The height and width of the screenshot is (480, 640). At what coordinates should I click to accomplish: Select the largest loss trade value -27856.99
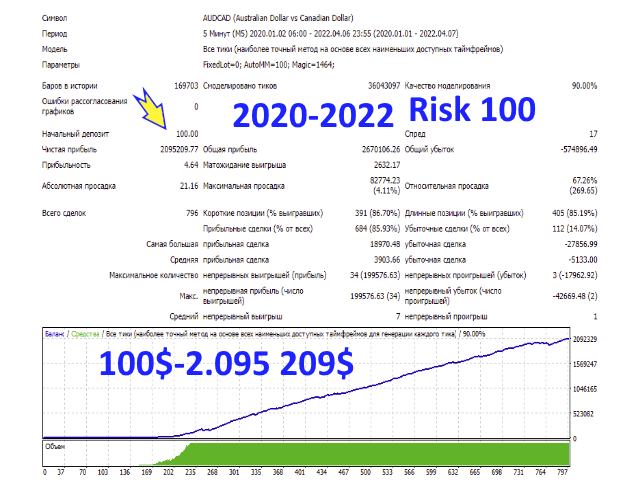pyautogui.click(x=581, y=244)
